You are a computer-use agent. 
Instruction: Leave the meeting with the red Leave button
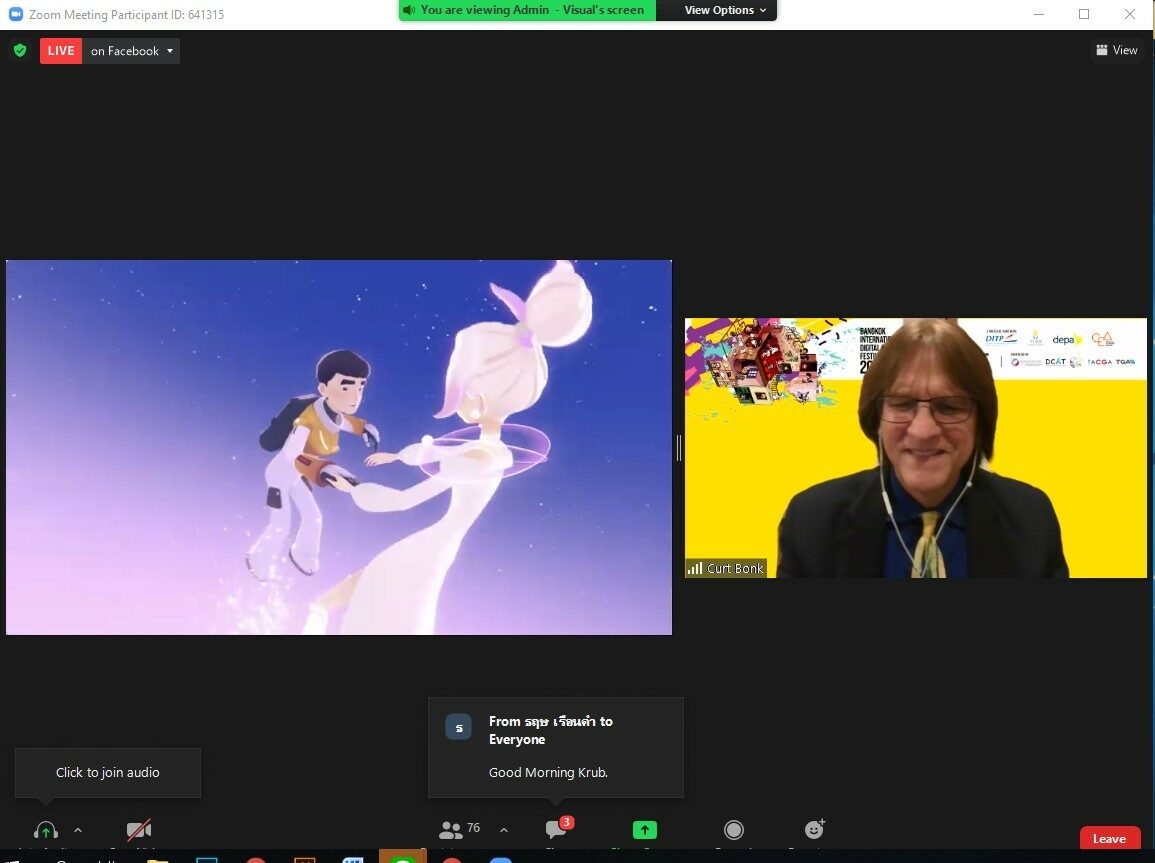[x=1109, y=838]
